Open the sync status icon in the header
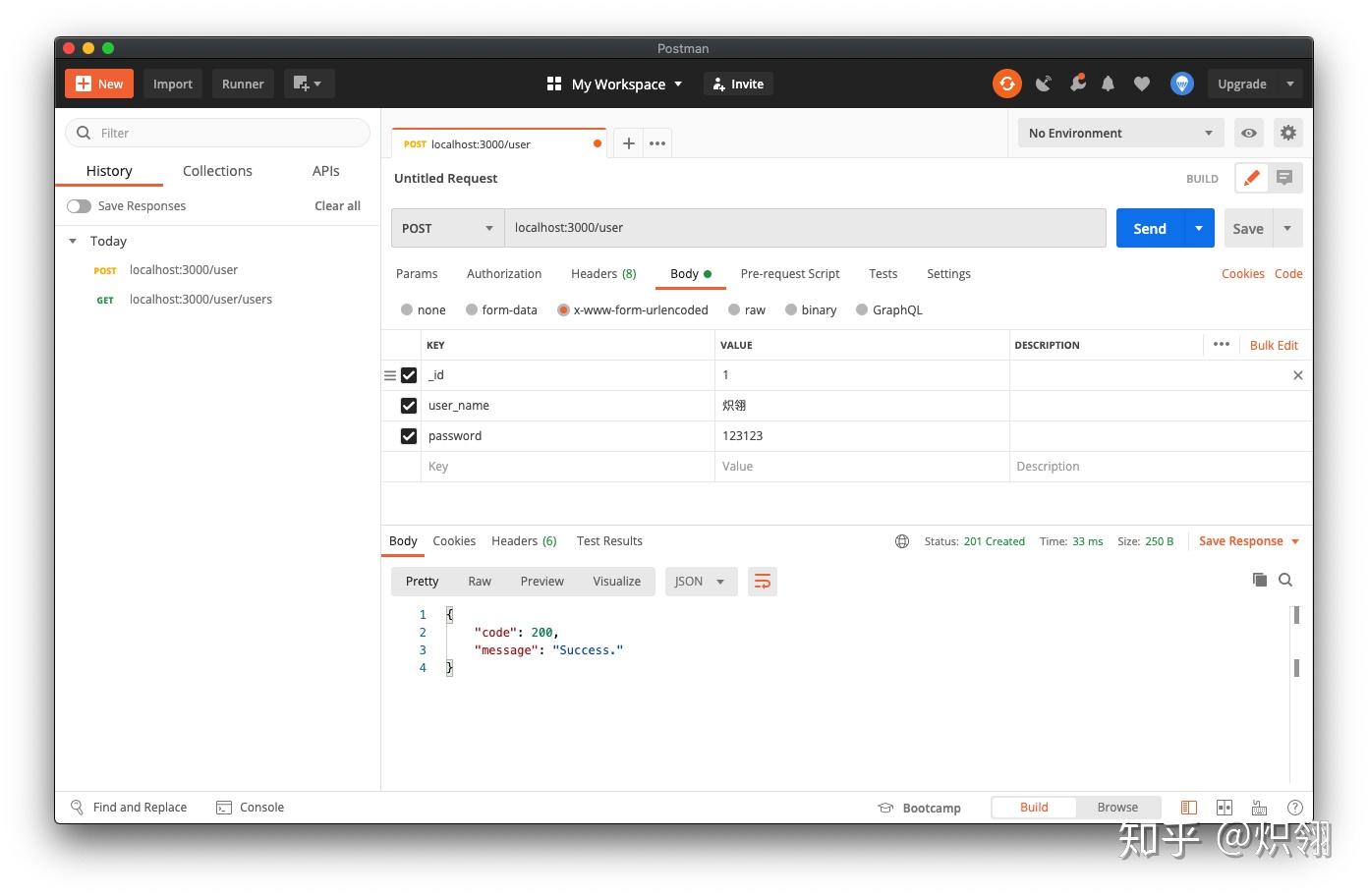 (1006, 84)
